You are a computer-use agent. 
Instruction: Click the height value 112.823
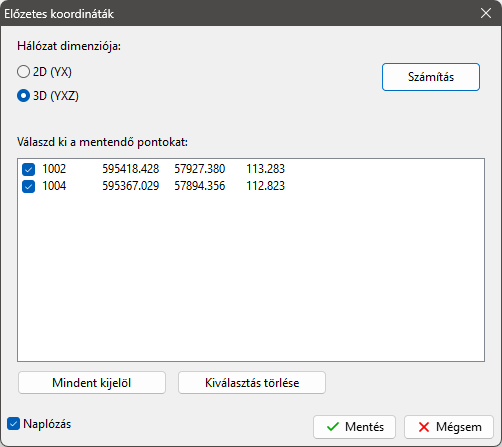pyautogui.click(x=266, y=186)
